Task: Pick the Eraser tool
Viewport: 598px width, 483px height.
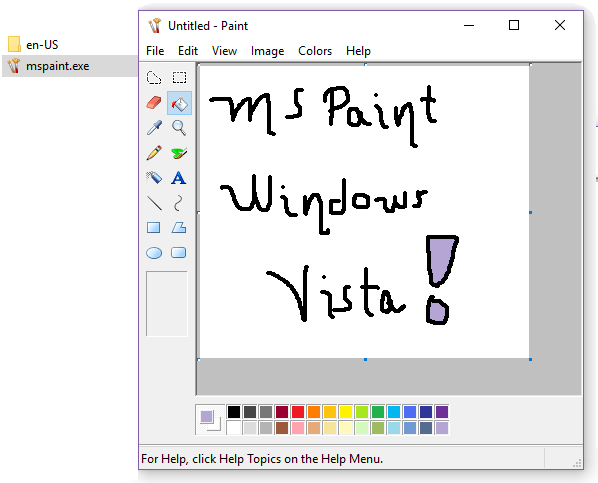Action: pos(154,103)
